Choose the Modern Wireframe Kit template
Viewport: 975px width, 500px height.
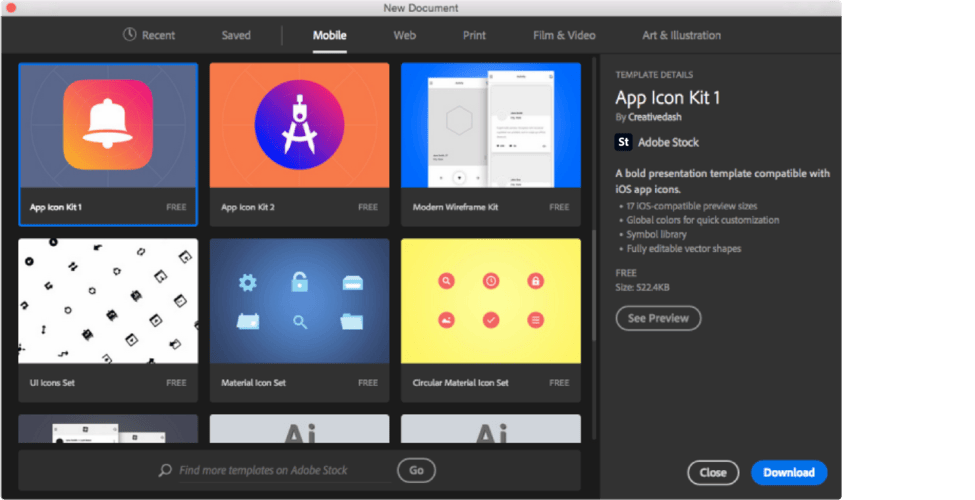[x=490, y=125]
